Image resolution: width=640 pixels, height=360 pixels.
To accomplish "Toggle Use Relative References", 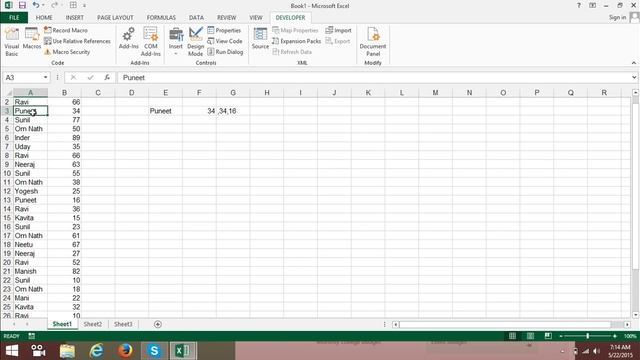I will [77, 41].
